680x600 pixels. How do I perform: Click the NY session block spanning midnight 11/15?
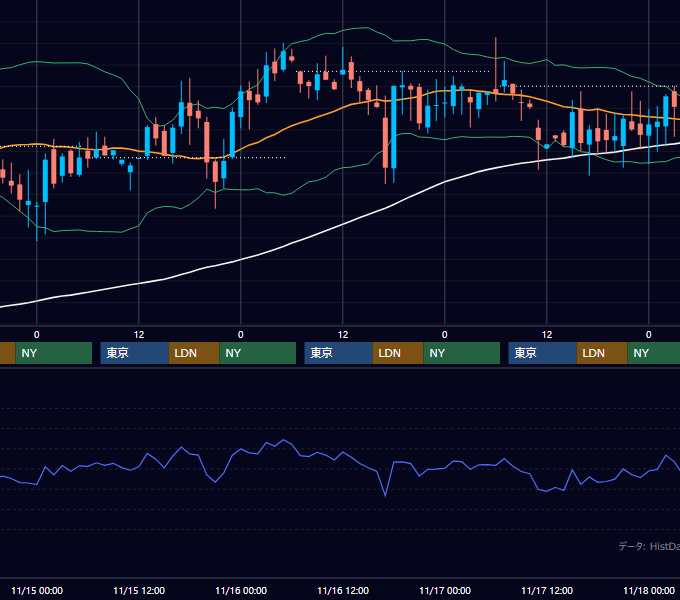click(54, 353)
